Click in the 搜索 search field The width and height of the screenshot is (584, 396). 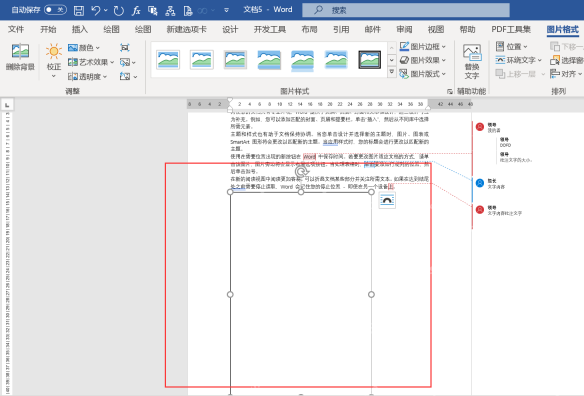tap(406, 10)
